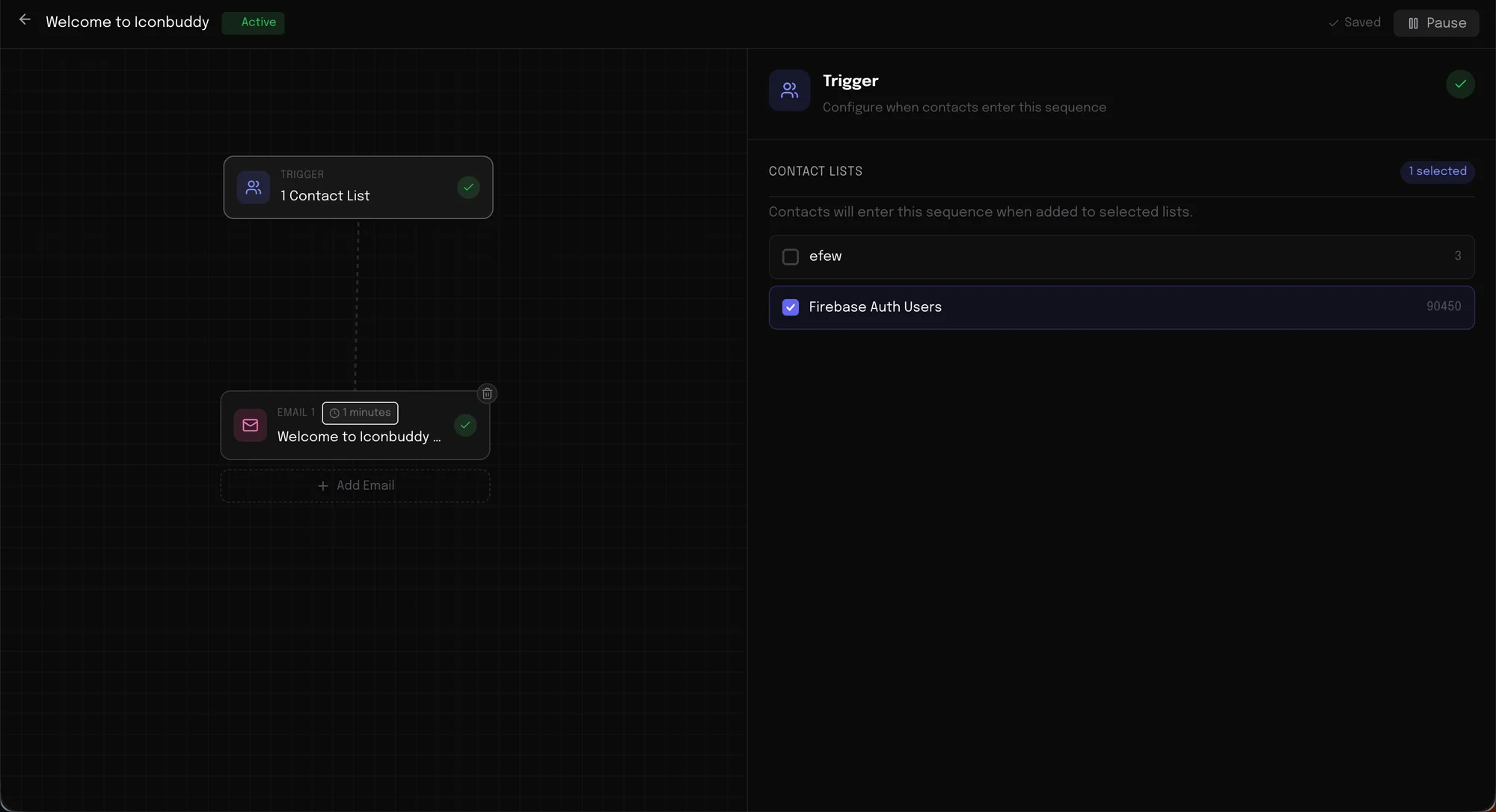1496x812 pixels.
Task: Check the efew contact list checkbox
Action: (791, 256)
